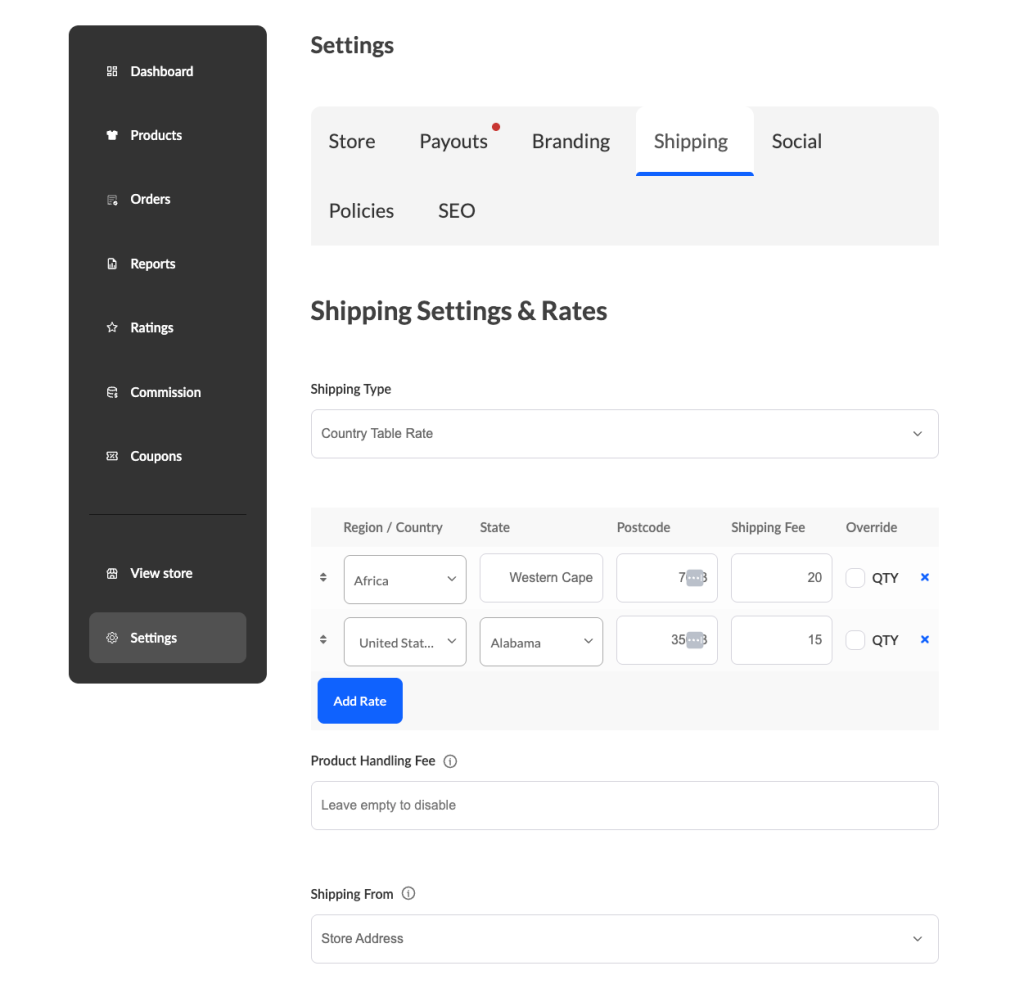This screenshot has width=1024, height=993.
Task: Click the Override column header
Action: click(871, 528)
